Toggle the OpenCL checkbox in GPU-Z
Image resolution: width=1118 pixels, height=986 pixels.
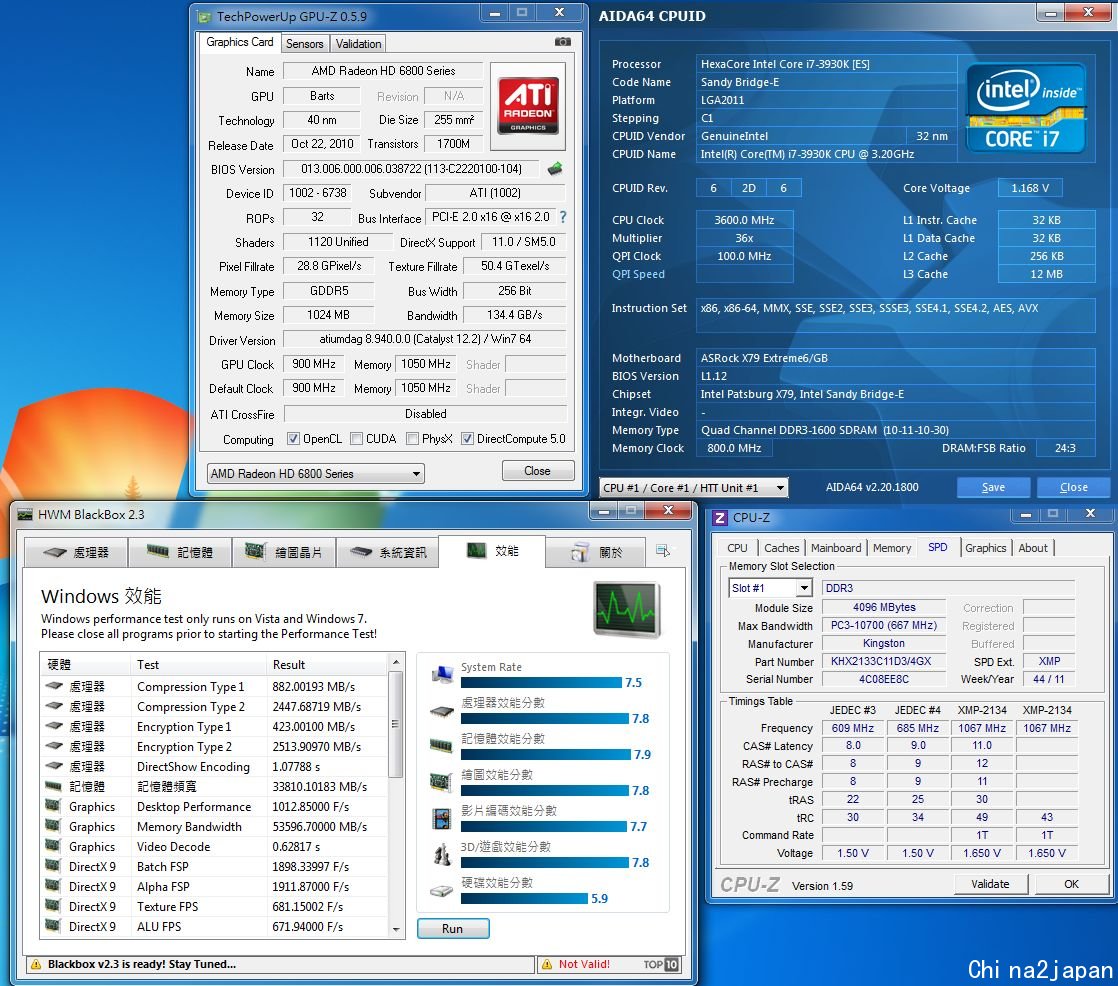(293, 438)
